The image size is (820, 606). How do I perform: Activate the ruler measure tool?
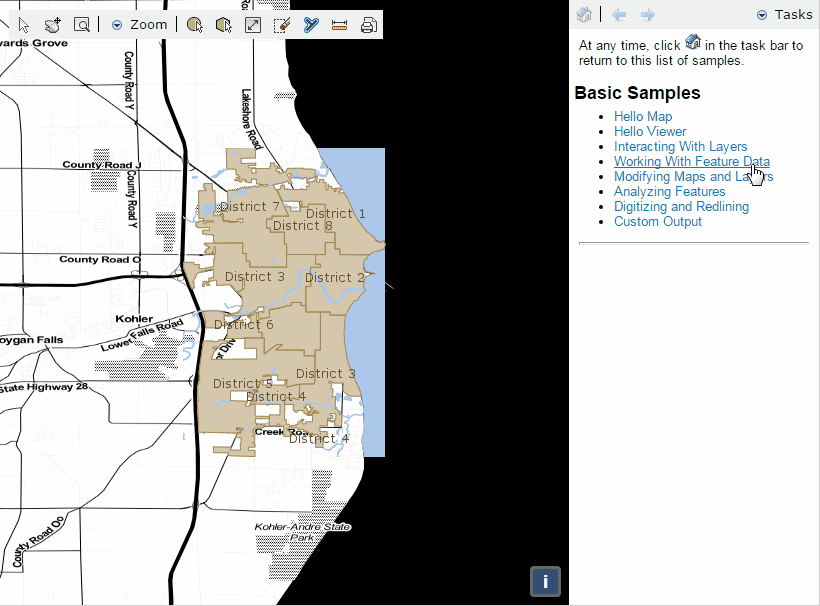[337, 24]
